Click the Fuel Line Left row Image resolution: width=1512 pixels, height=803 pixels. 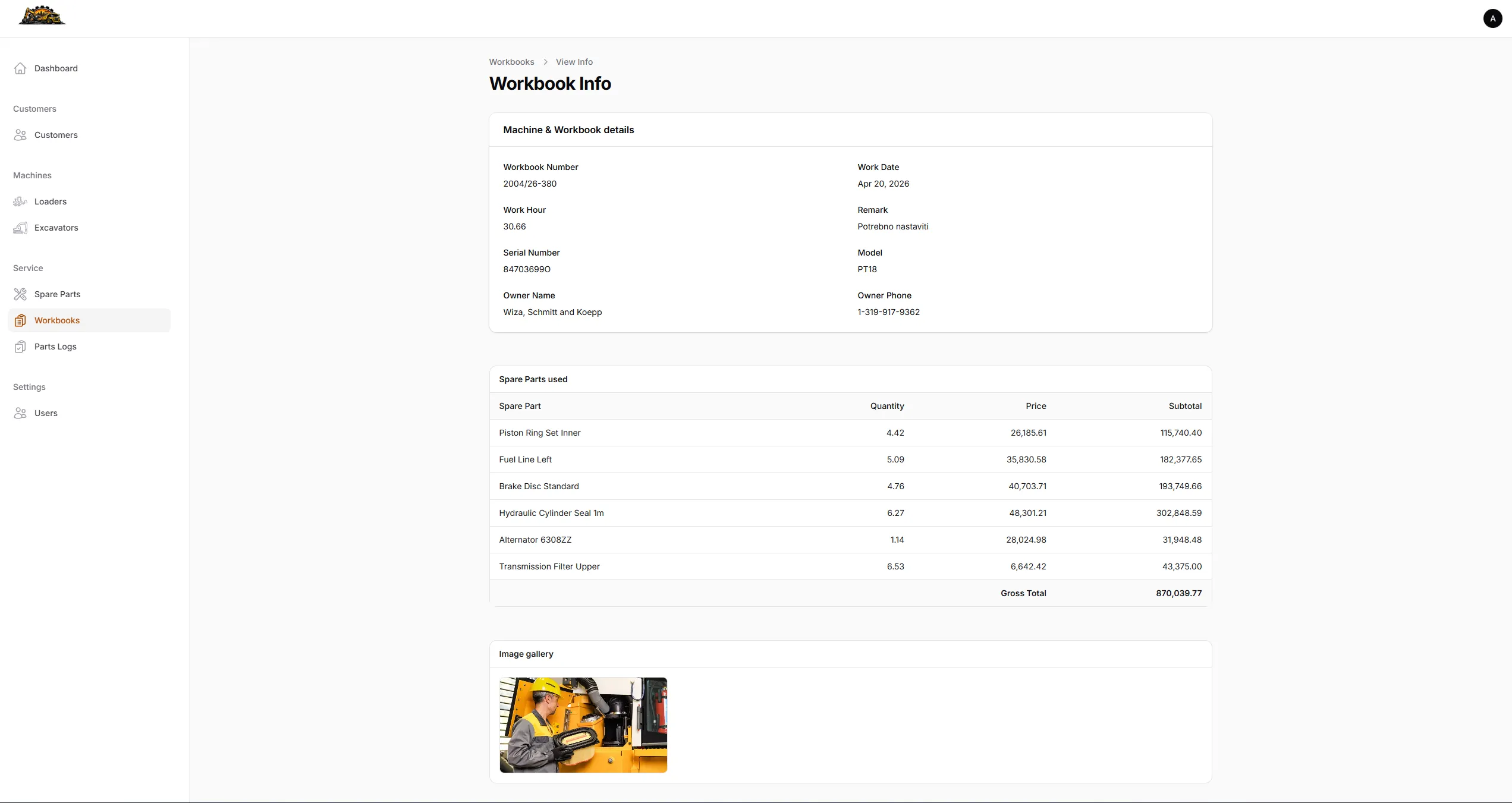(x=850, y=459)
